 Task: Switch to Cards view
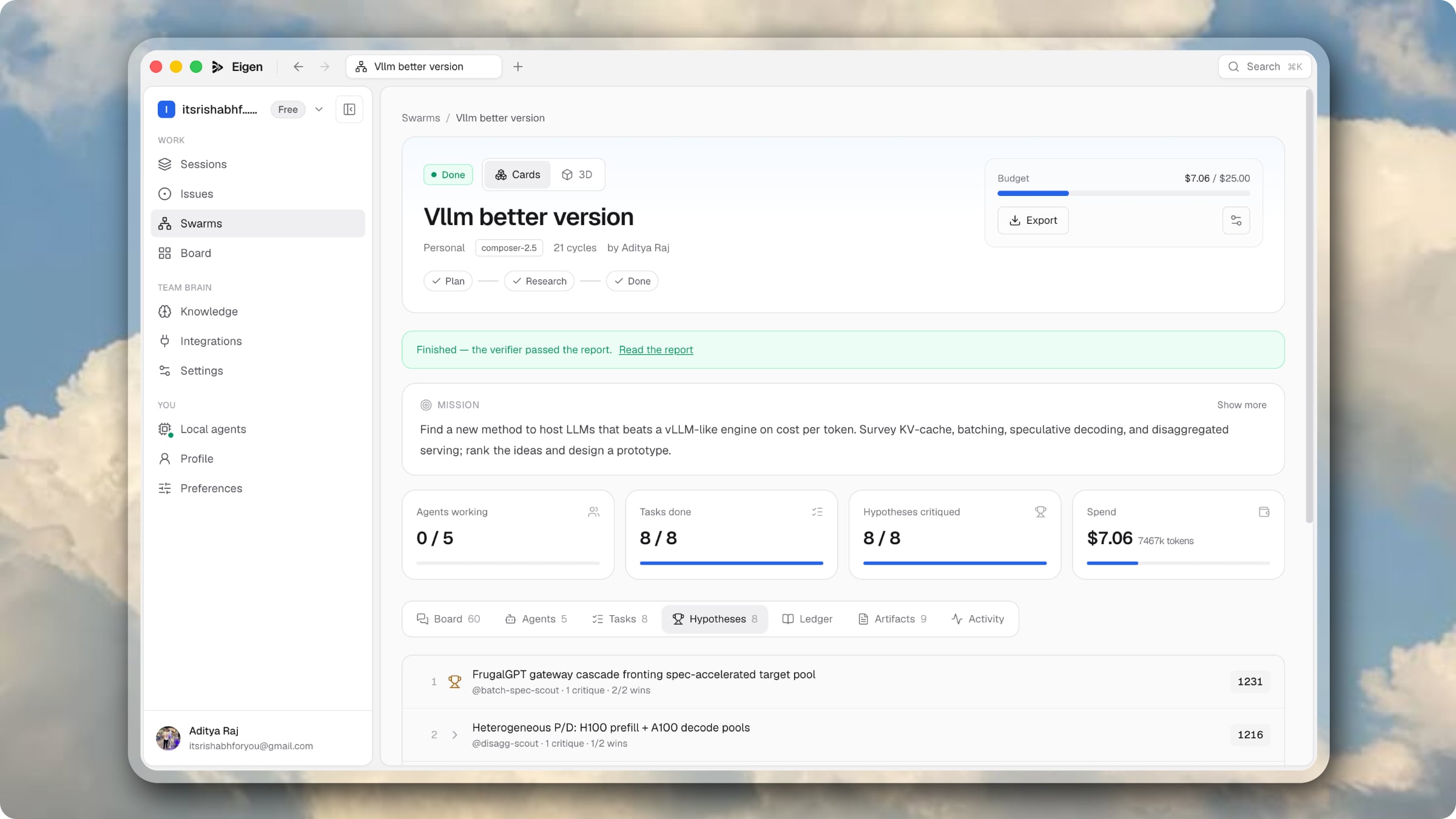point(517,175)
